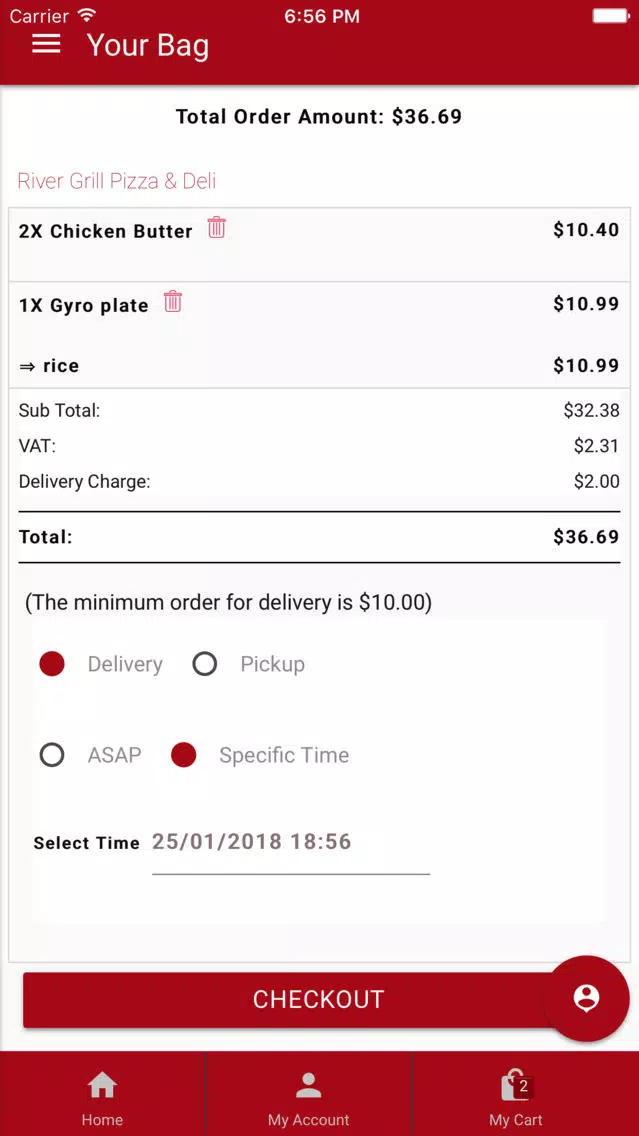Select ASAP delivery time option

(x=52, y=755)
